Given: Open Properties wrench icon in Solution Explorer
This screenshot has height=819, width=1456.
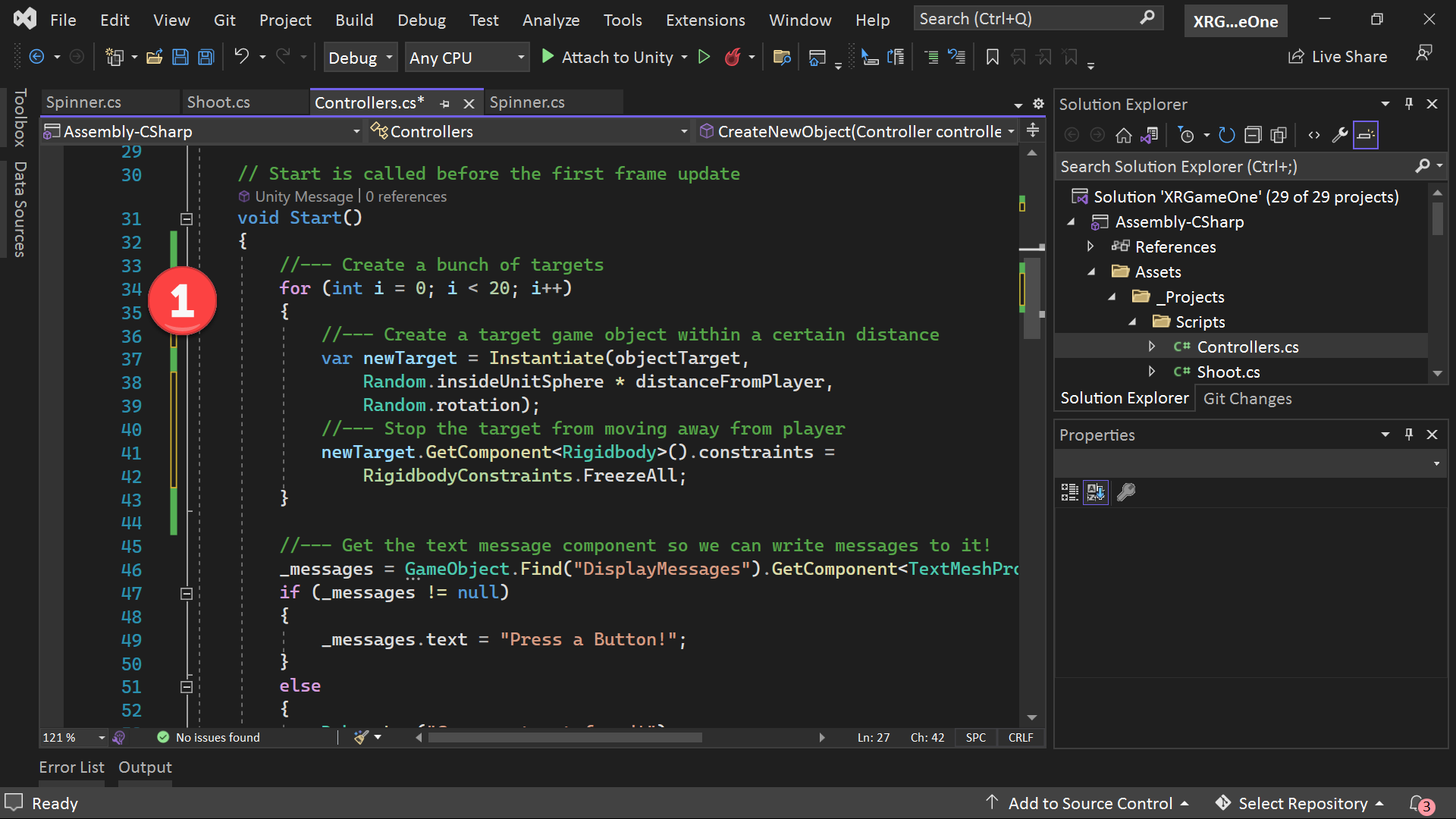Looking at the screenshot, I should click(x=1340, y=135).
